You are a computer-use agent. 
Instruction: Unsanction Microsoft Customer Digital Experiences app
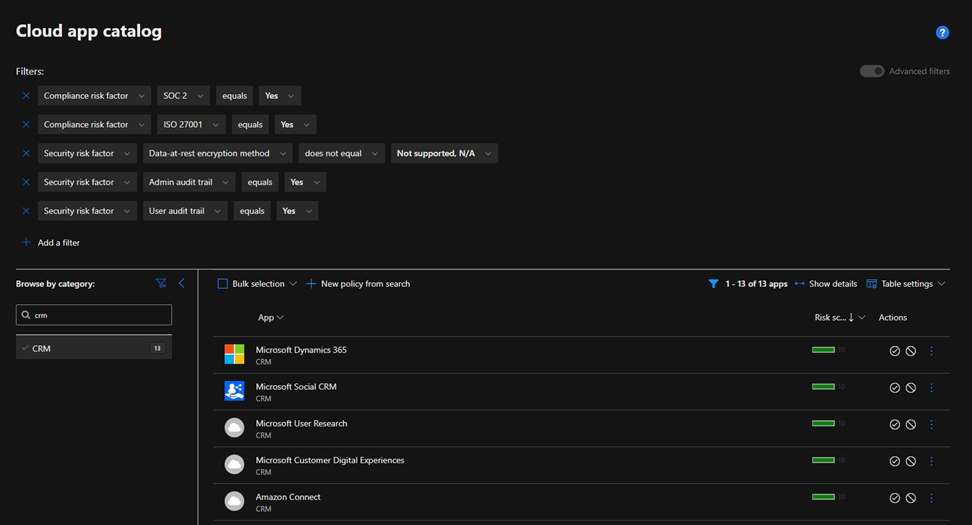[x=911, y=461]
